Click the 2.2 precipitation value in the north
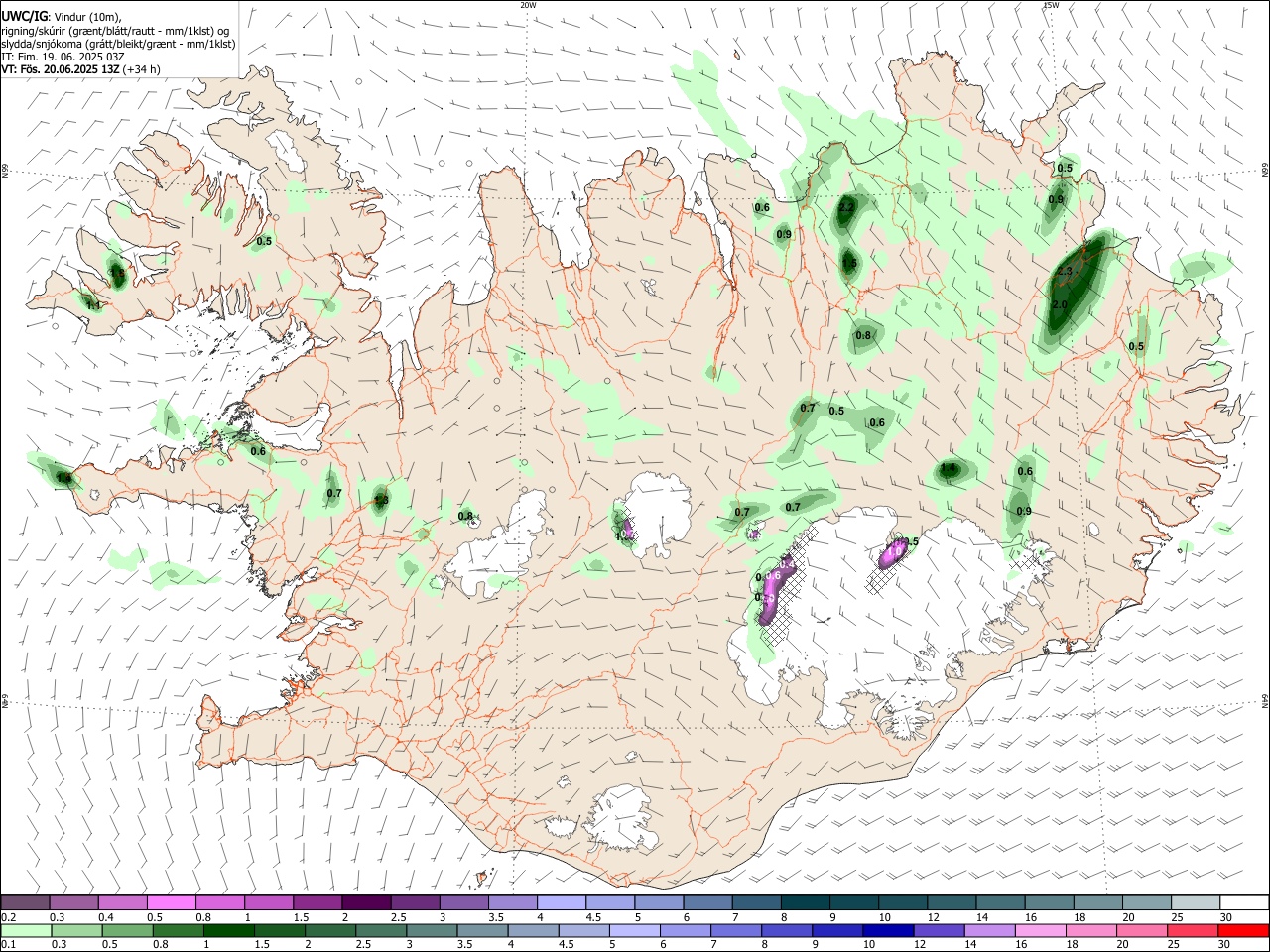The height and width of the screenshot is (952, 1270). pyautogui.click(x=846, y=208)
